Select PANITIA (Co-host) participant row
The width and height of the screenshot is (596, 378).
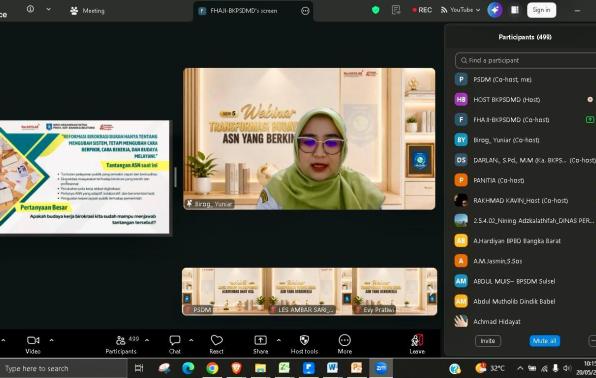[525, 180]
